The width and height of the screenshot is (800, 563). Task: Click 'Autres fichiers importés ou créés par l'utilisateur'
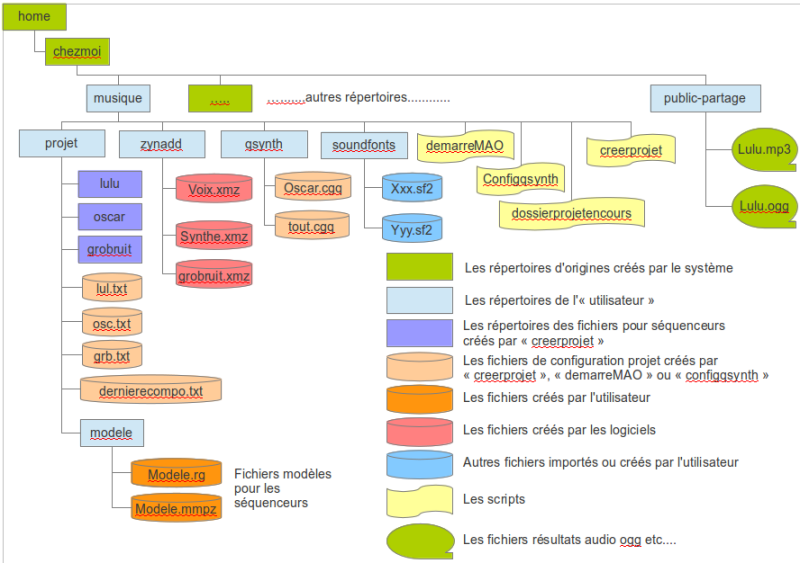click(601, 462)
